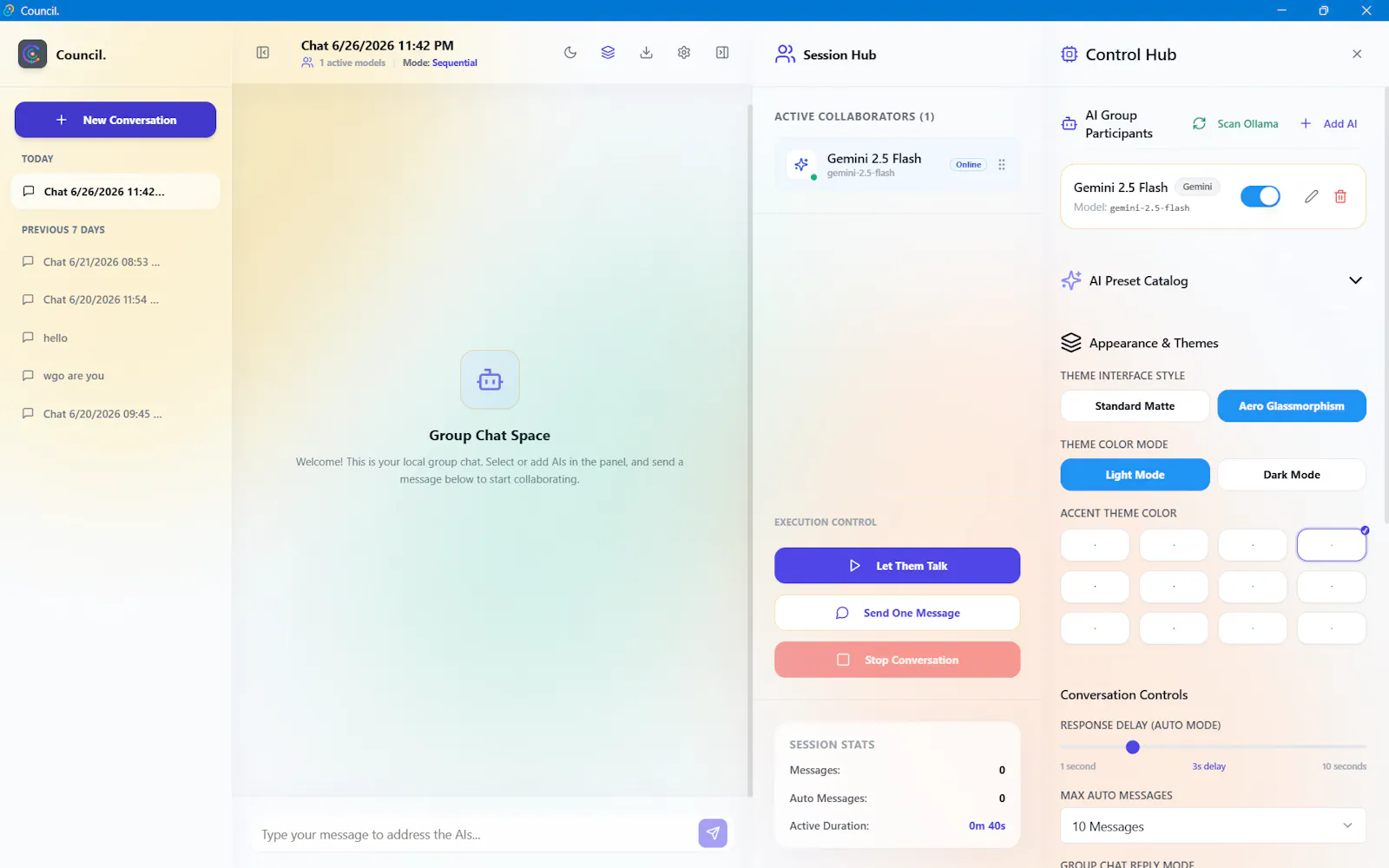Switch to Dark Mode
Image resolution: width=1389 pixels, height=868 pixels.
1292,475
